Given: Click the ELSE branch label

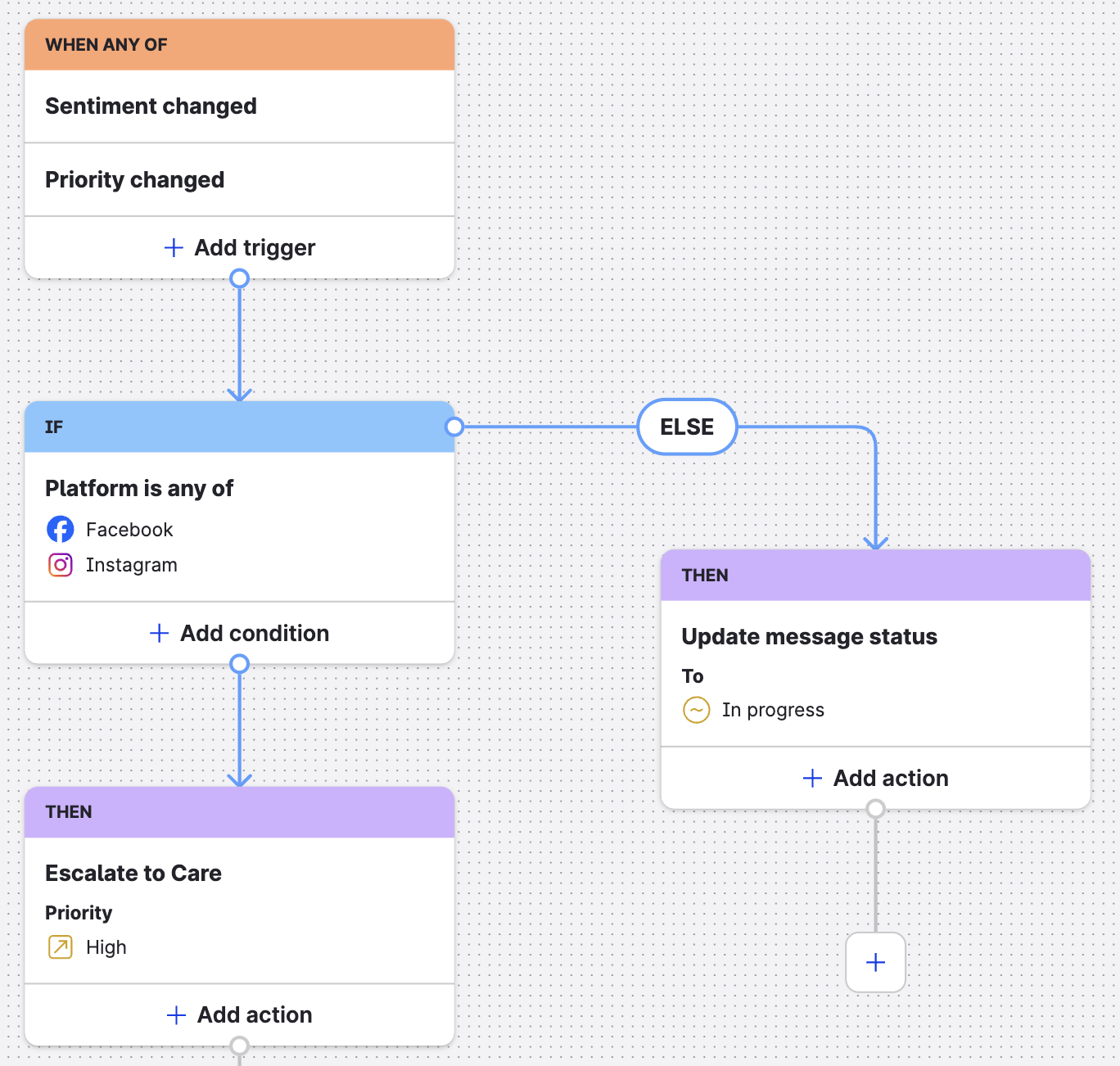Looking at the screenshot, I should (x=687, y=427).
